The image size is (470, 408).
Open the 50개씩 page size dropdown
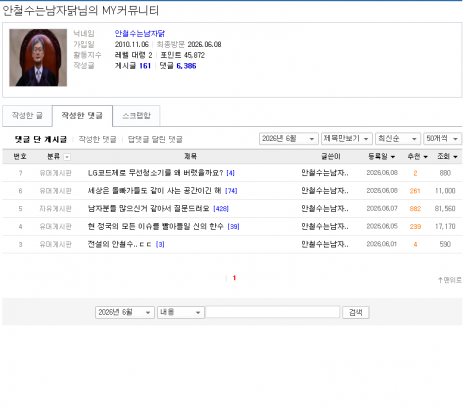click(x=442, y=139)
